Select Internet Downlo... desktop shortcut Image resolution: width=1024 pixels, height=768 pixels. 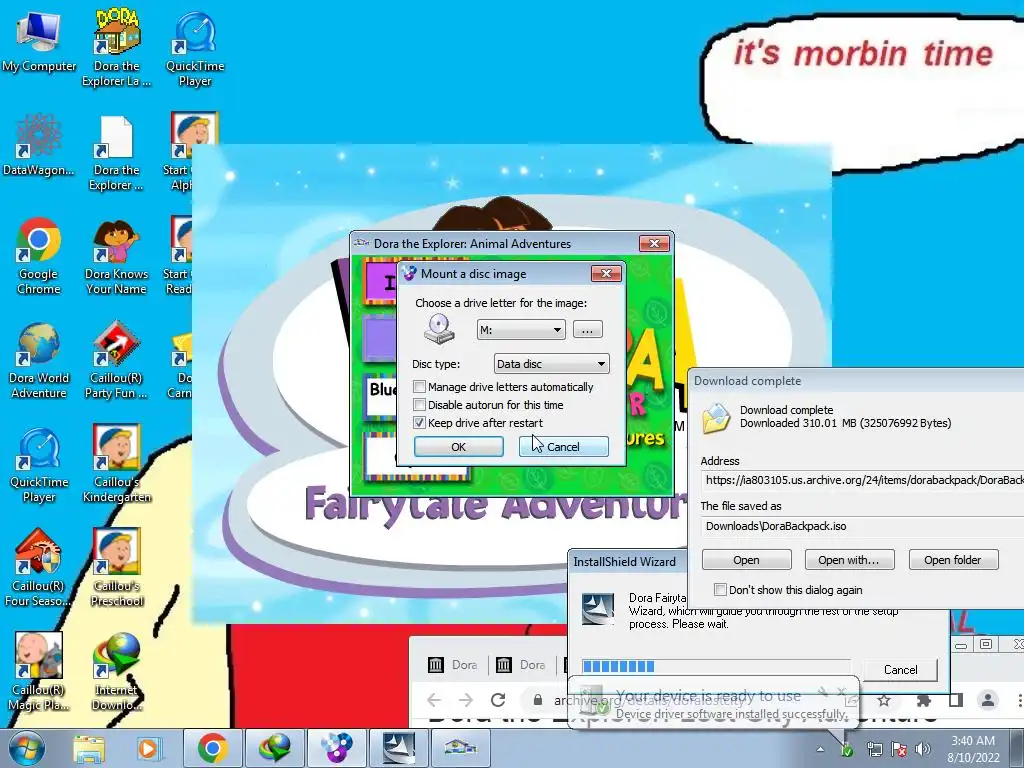point(116,673)
